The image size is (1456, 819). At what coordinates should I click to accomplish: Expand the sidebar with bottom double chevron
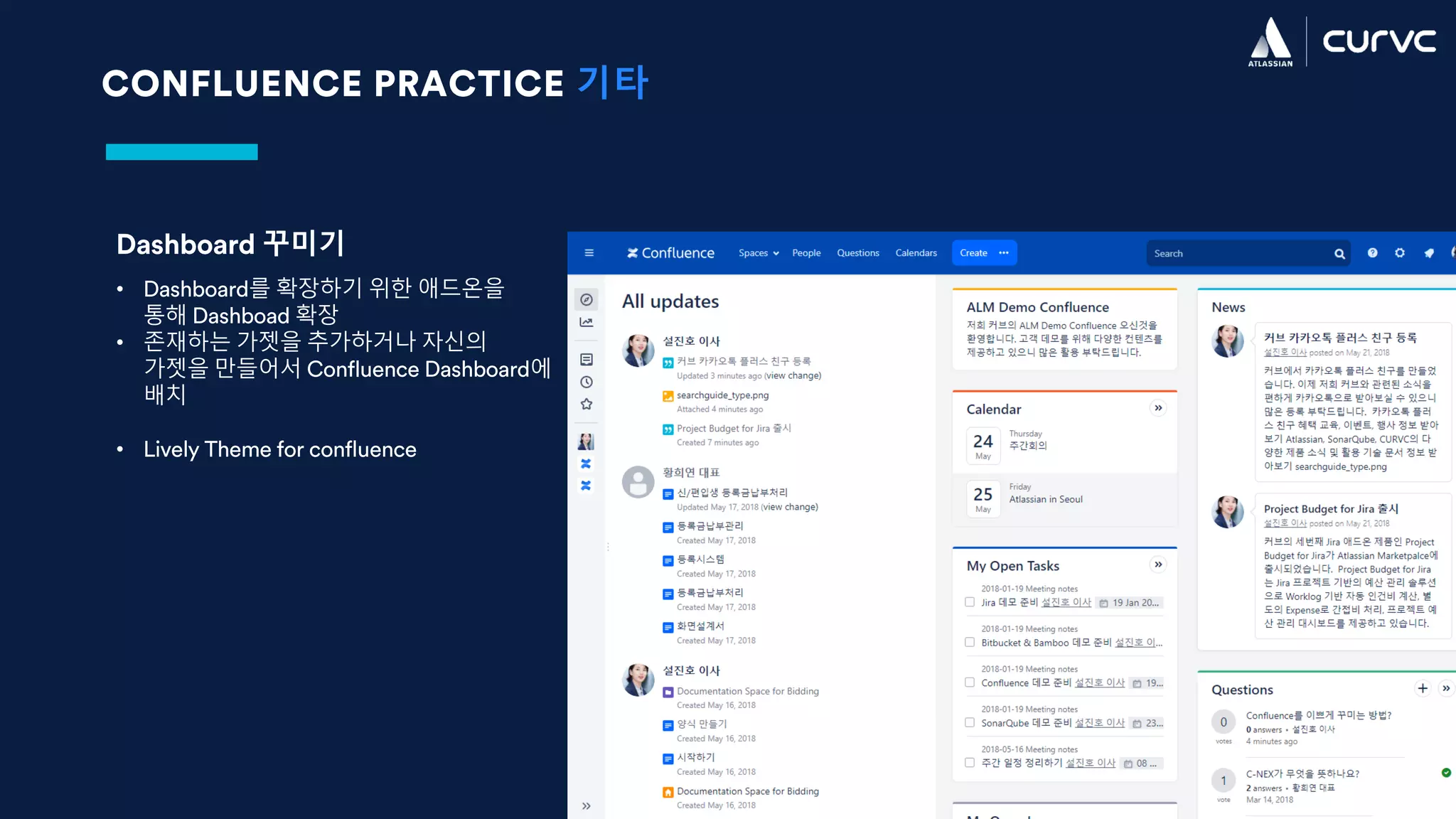point(586,806)
